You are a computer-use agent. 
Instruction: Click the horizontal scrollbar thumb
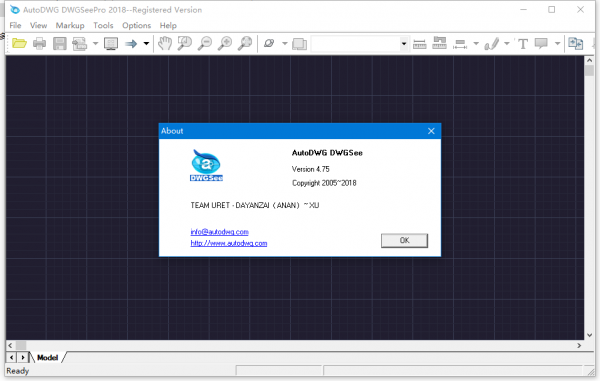(x=21, y=345)
